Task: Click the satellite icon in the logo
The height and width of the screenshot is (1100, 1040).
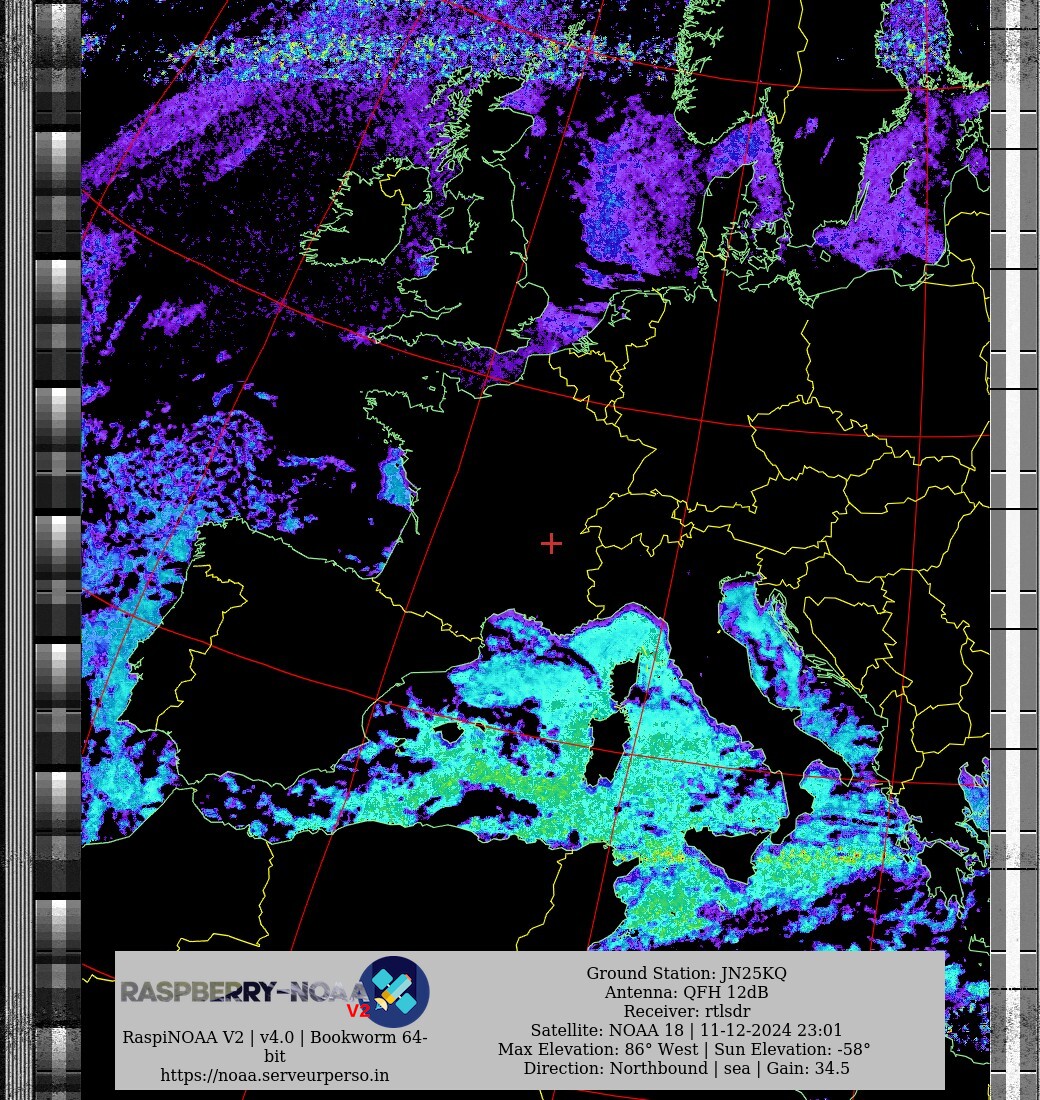Action: pyautogui.click(x=394, y=991)
